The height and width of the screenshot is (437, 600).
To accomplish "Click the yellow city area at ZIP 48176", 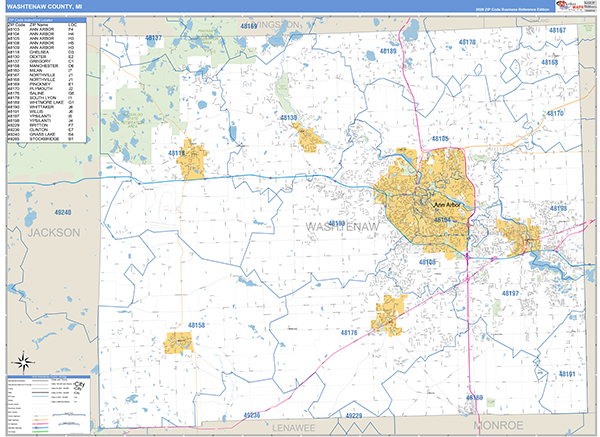I will click(x=387, y=313).
